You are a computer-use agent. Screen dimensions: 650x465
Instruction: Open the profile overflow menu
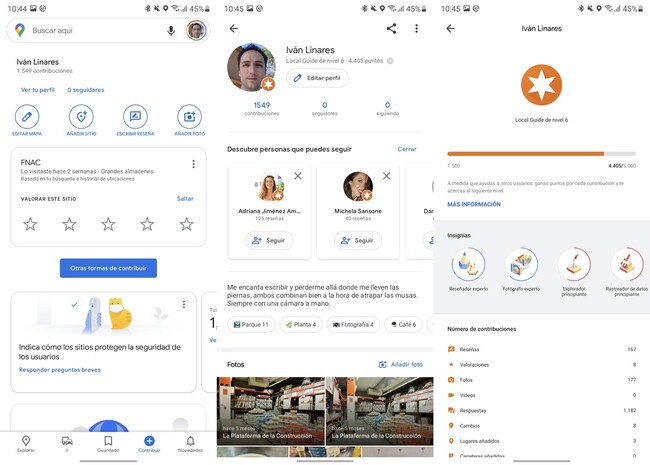click(x=416, y=28)
